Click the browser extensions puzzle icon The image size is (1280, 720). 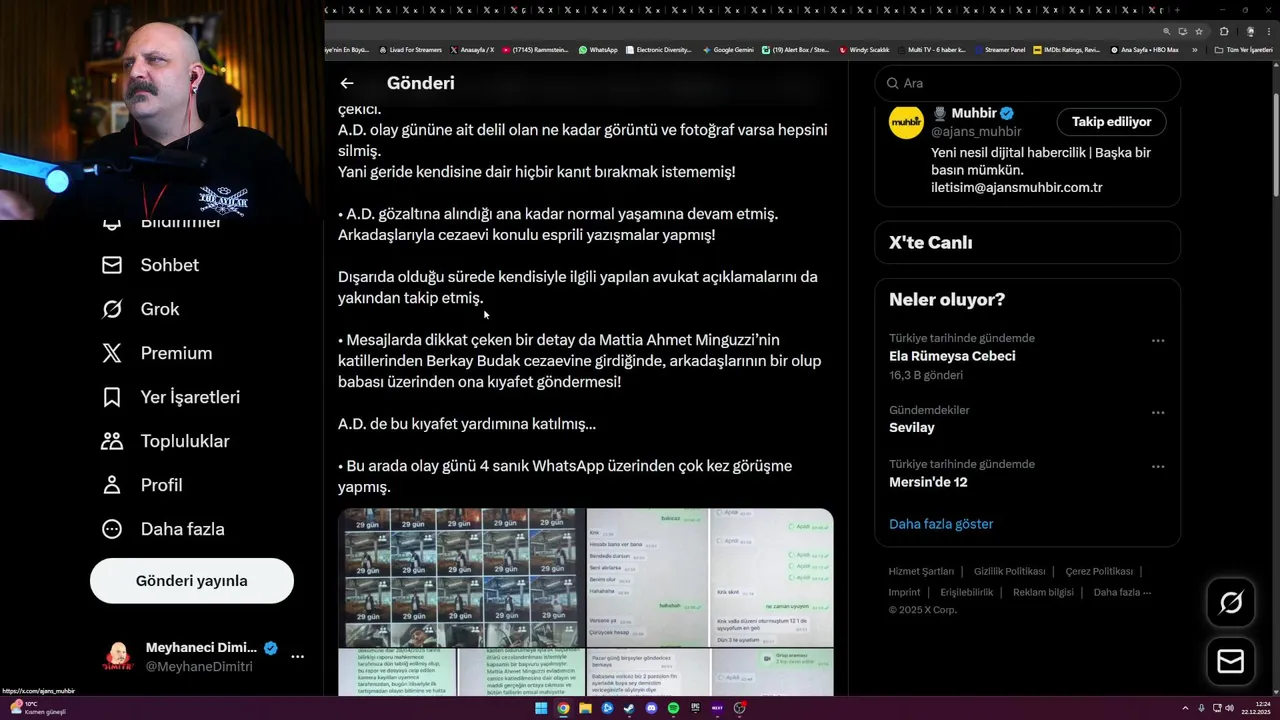click(1224, 31)
